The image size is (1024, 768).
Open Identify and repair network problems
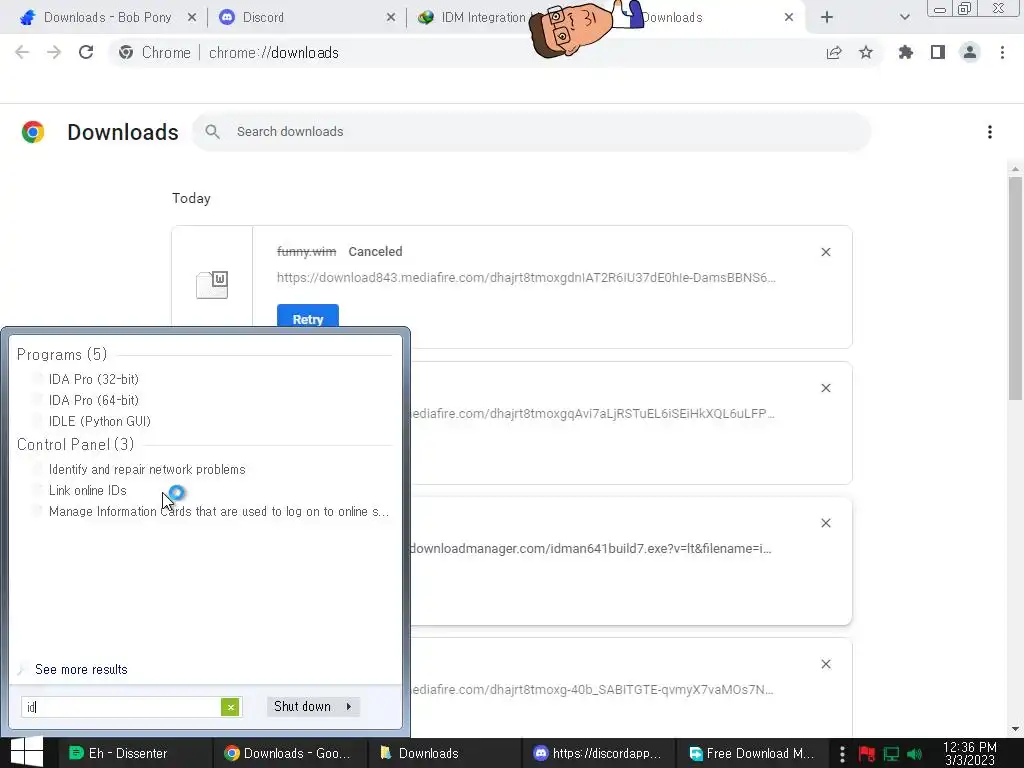click(147, 470)
